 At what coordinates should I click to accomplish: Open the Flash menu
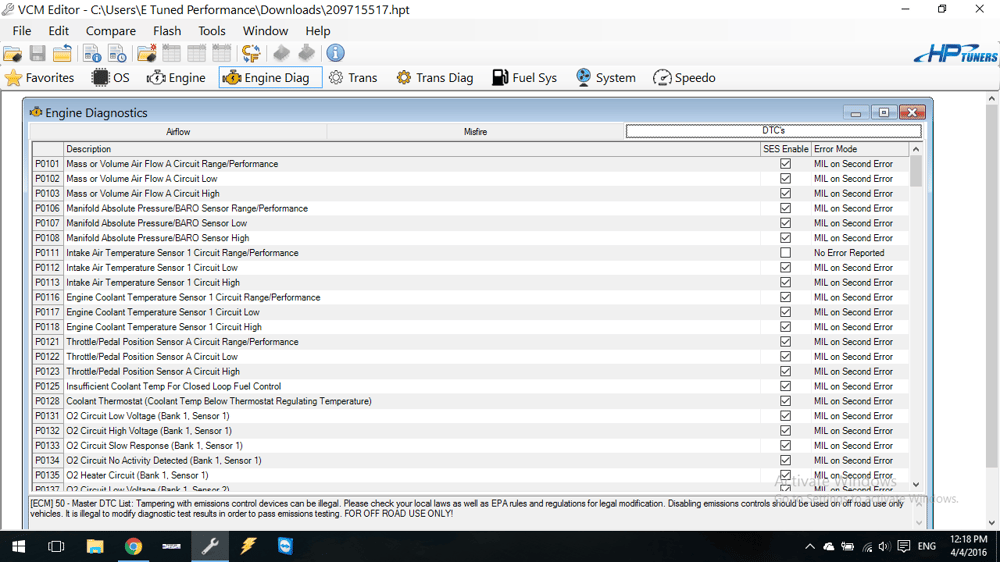(167, 31)
